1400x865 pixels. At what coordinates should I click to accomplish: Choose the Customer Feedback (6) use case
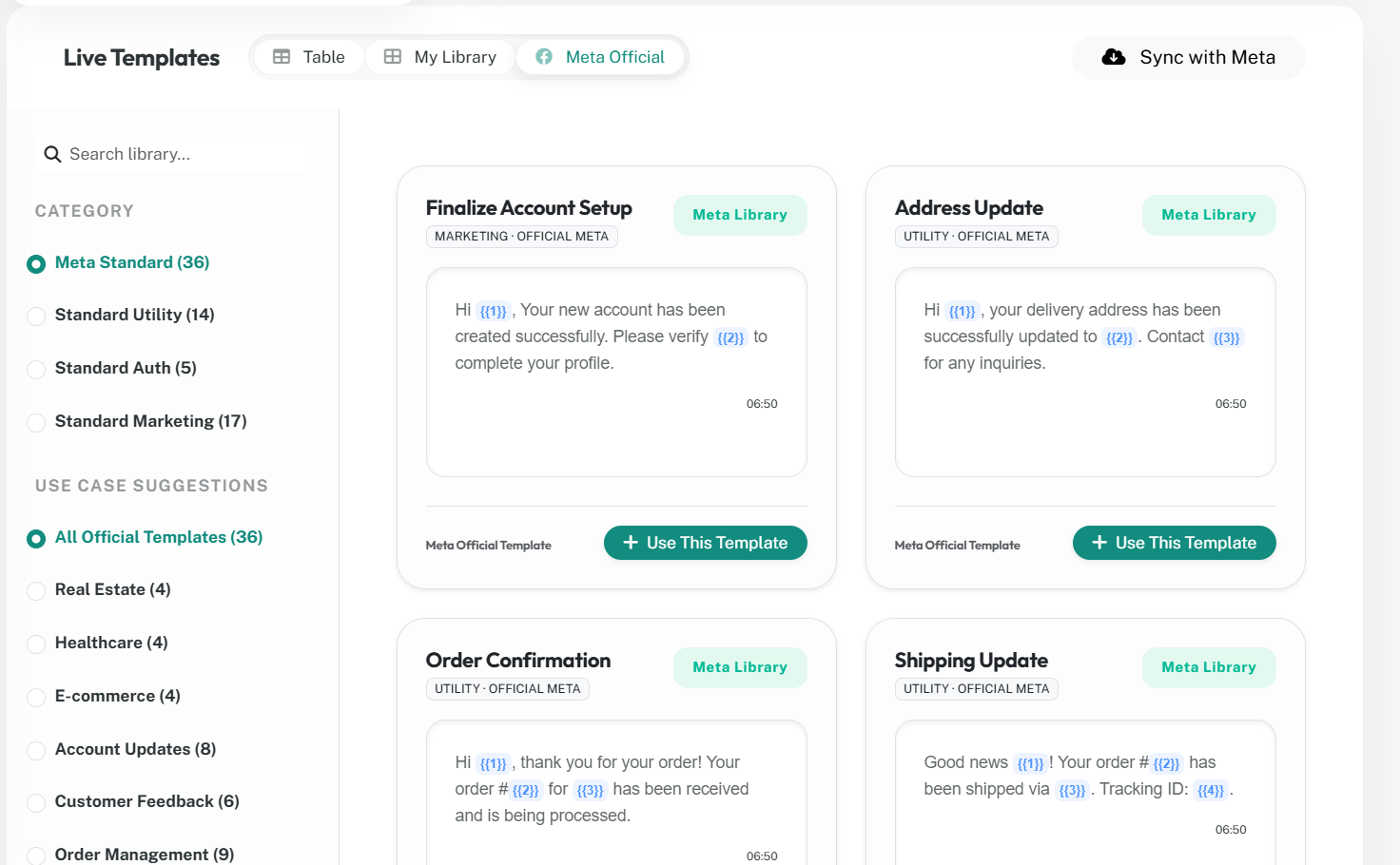click(36, 802)
